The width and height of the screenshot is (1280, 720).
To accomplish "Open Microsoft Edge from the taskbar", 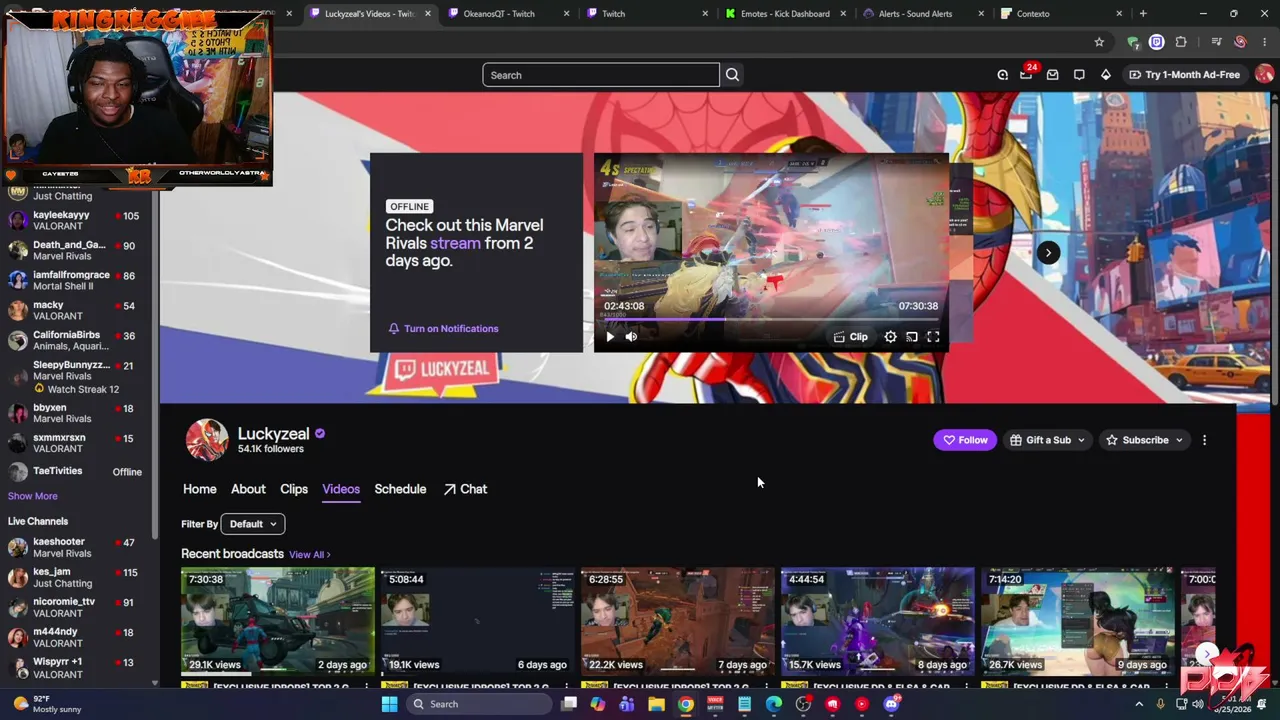I will 774,704.
